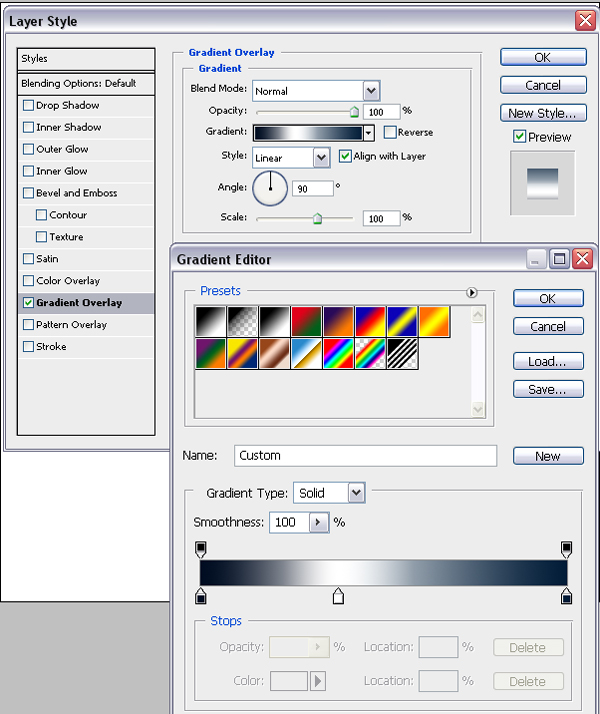The image size is (600, 714).
Task: Choose the copper gradient preset
Action: tap(274, 353)
